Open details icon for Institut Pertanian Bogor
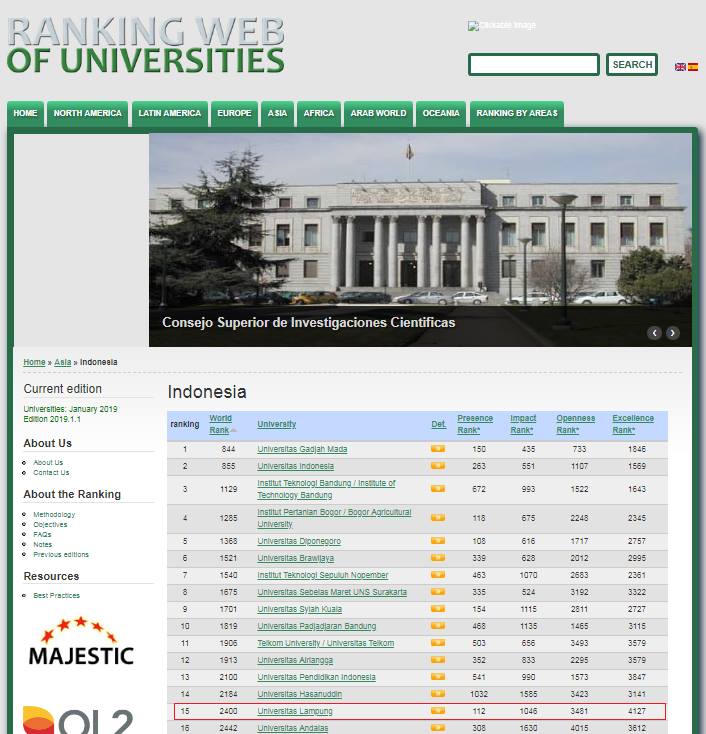The width and height of the screenshot is (706, 734). 438,518
